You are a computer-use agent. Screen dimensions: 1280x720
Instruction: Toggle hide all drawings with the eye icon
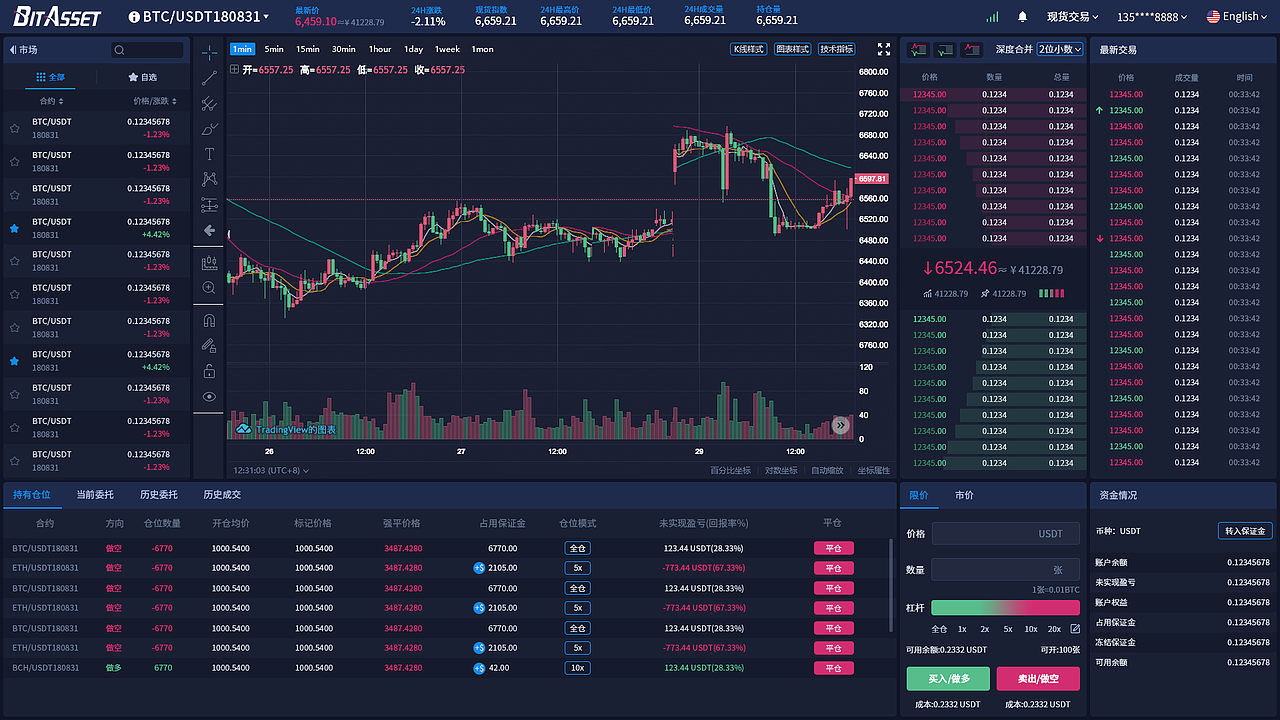209,396
